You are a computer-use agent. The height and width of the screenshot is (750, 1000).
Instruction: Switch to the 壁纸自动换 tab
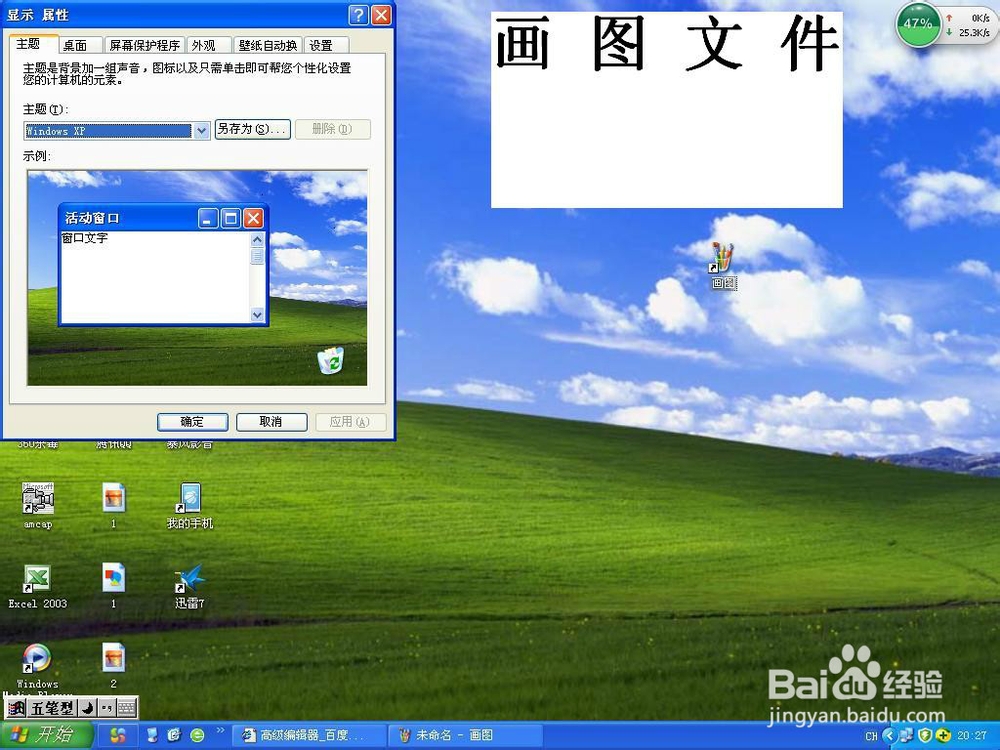pyautogui.click(x=268, y=45)
